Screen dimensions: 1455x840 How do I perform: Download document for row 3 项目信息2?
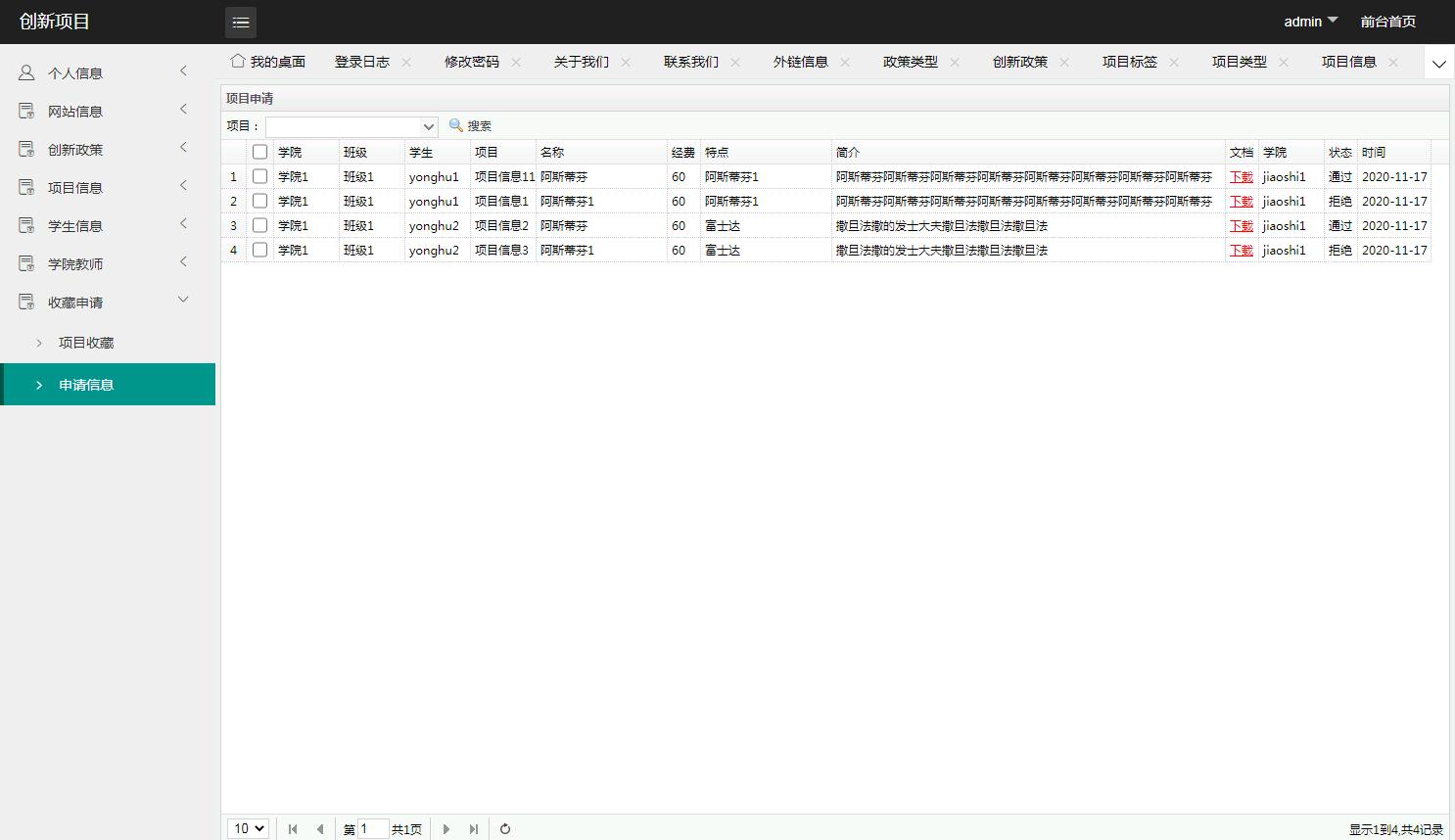coord(1241,226)
